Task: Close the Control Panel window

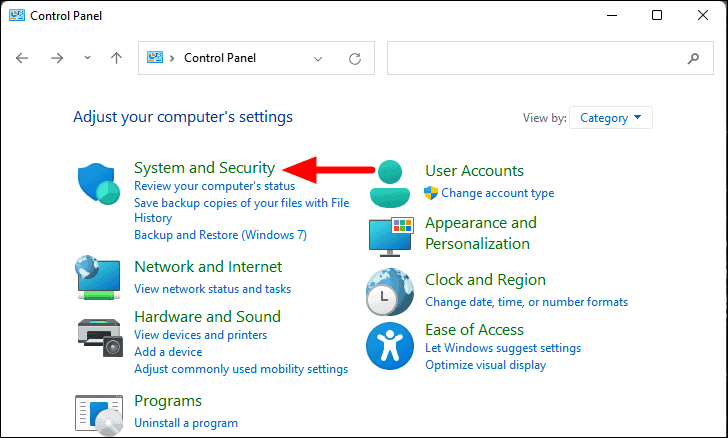Action: click(703, 15)
